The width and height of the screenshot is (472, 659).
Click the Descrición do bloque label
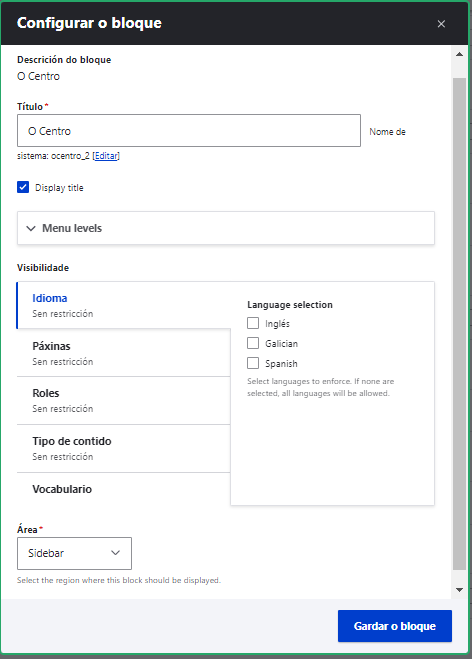(64, 60)
